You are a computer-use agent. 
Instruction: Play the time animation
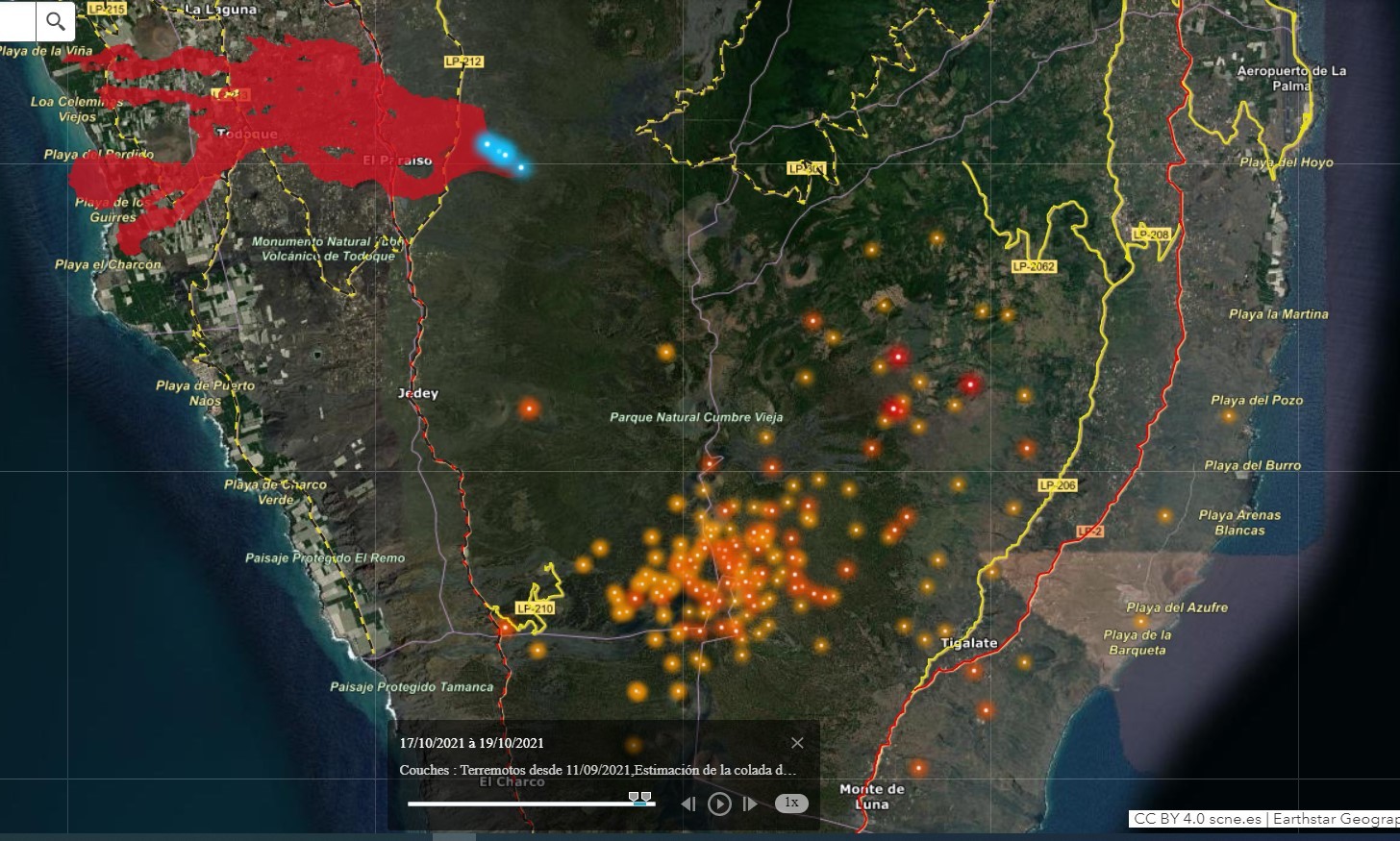coord(719,804)
